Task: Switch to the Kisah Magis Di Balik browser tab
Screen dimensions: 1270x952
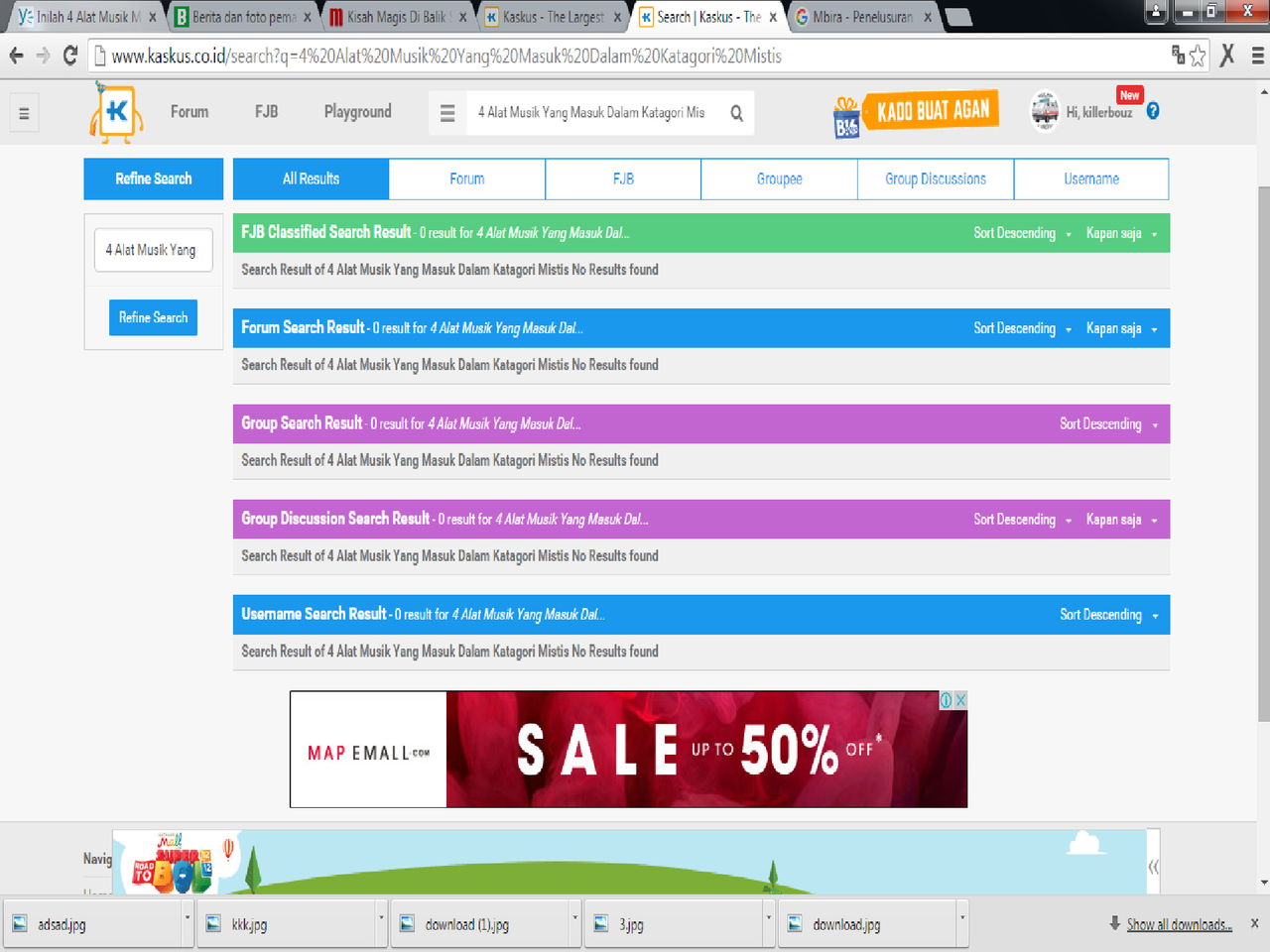Action: [x=397, y=17]
